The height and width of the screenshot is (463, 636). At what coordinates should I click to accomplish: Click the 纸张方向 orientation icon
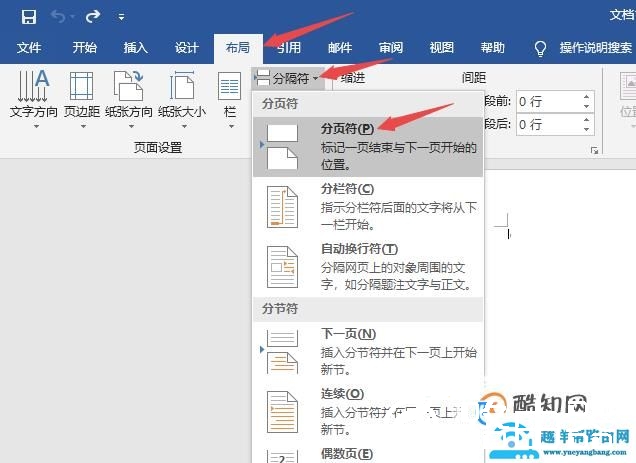coord(128,85)
